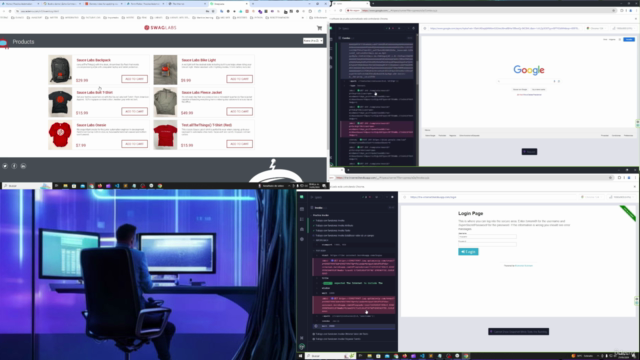Screen dimensions: 640x360
Task: Open the Facebook icon in Swag Labs footer
Action: point(14,166)
